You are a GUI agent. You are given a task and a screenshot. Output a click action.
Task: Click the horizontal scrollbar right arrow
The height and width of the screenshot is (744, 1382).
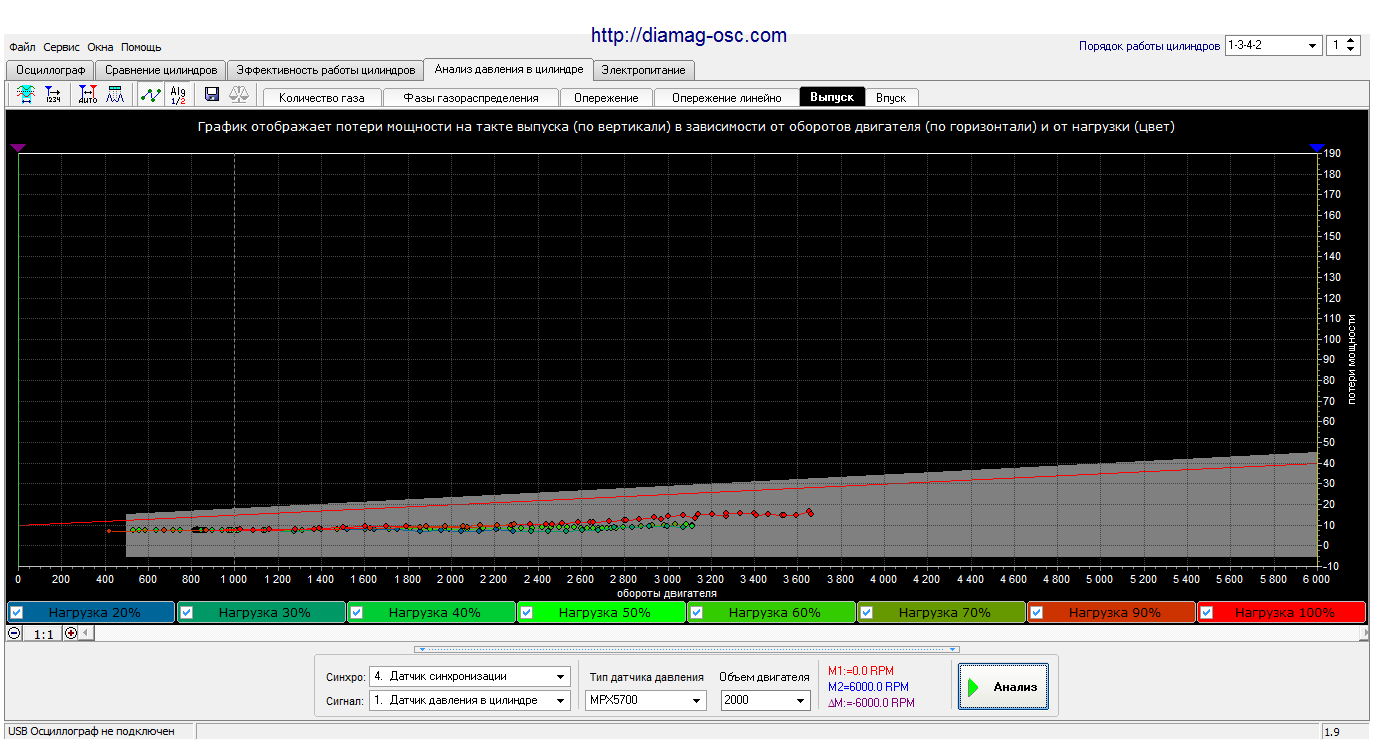click(1365, 633)
